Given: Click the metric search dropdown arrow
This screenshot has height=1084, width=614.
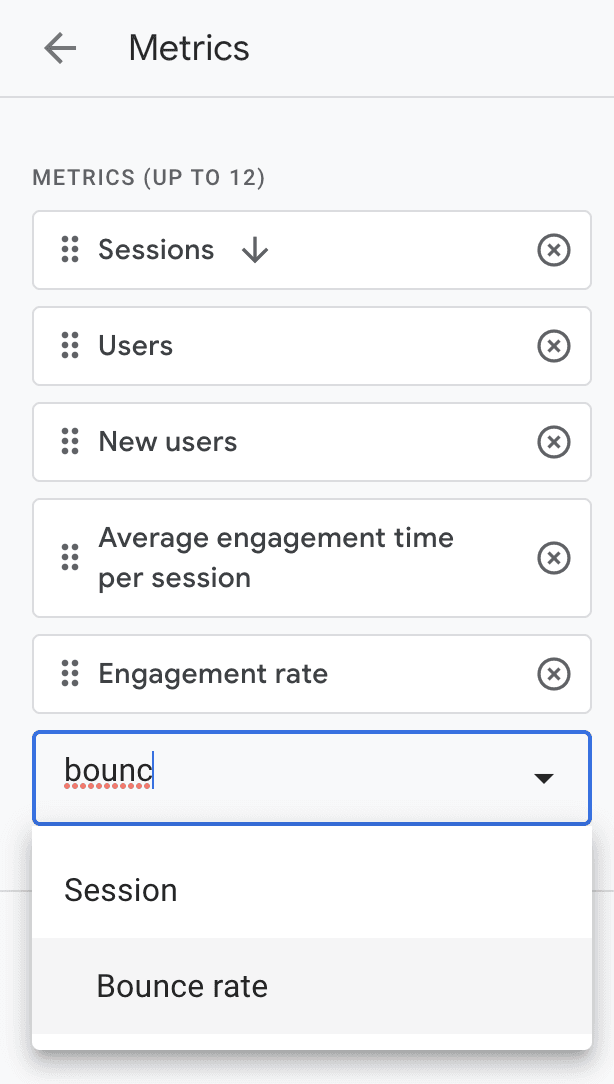Looking at the screenshot, I should 544,778.
